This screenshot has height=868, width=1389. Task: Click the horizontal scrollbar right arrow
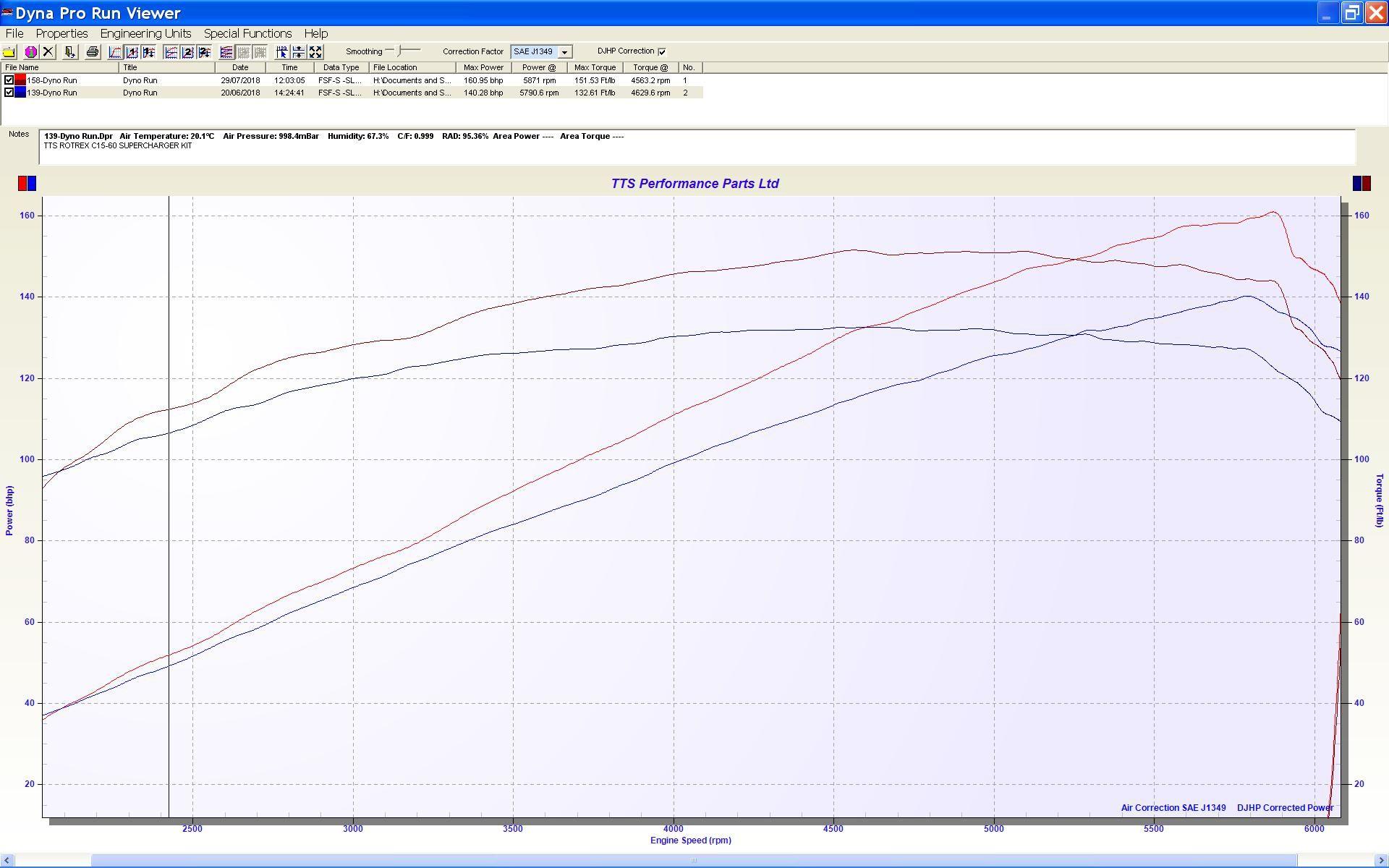[1382, 861]
